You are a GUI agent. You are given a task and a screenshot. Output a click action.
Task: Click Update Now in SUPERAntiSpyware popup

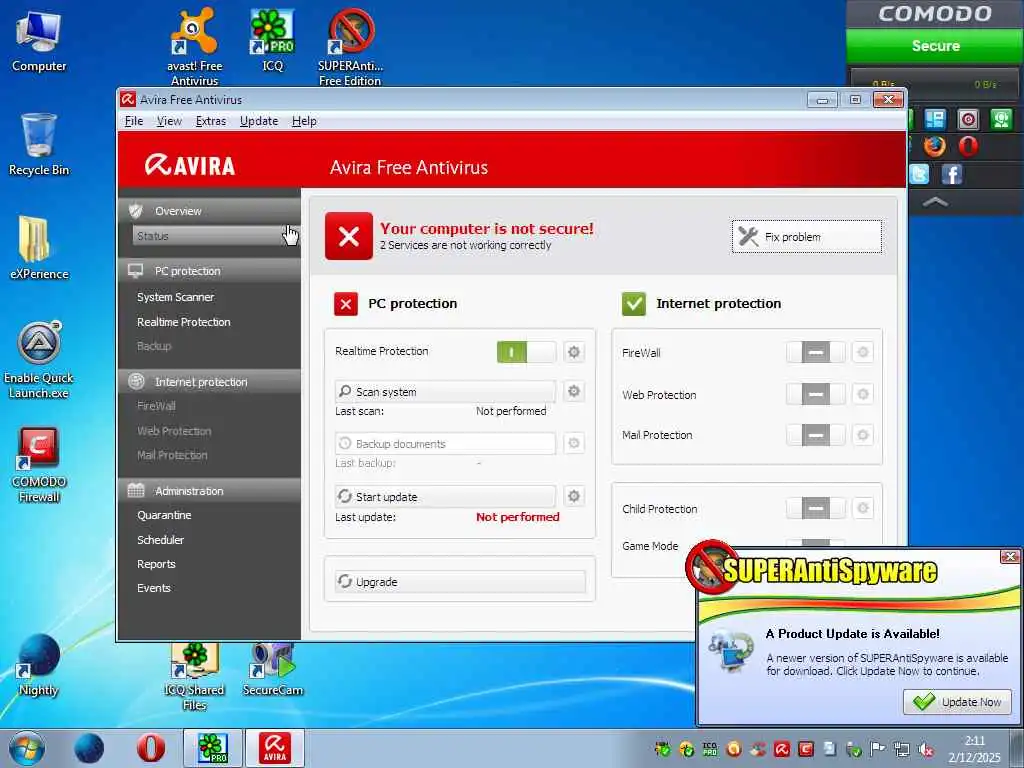[x=957, y=702]
